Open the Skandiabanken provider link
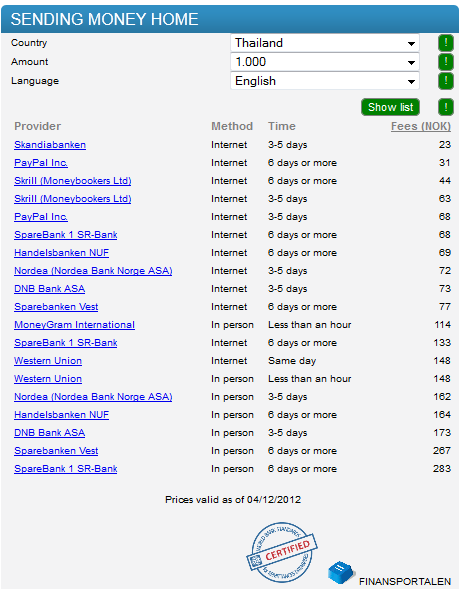This screenshot has height=600, width=469. point(50,145)
